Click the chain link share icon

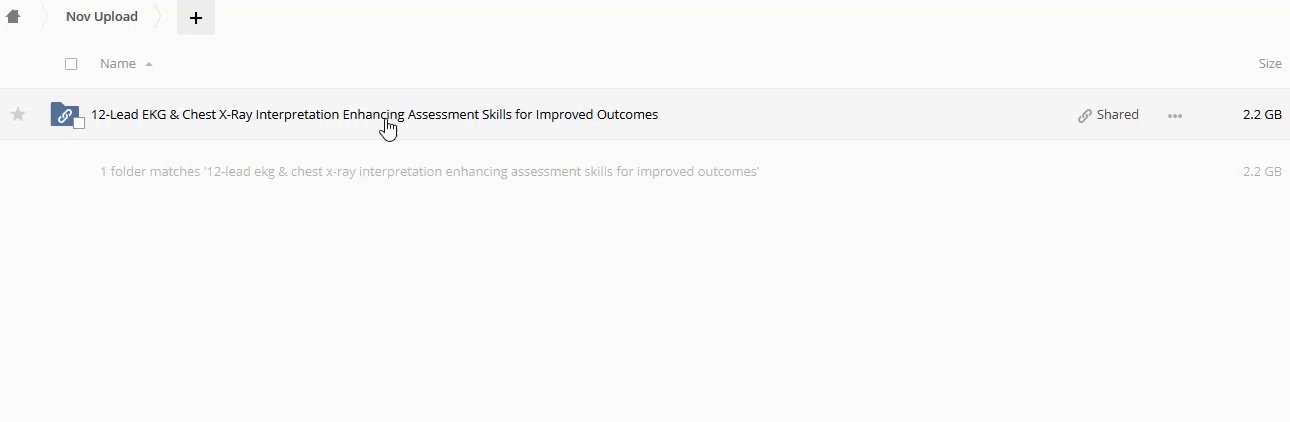click(x=1084, y=115)
